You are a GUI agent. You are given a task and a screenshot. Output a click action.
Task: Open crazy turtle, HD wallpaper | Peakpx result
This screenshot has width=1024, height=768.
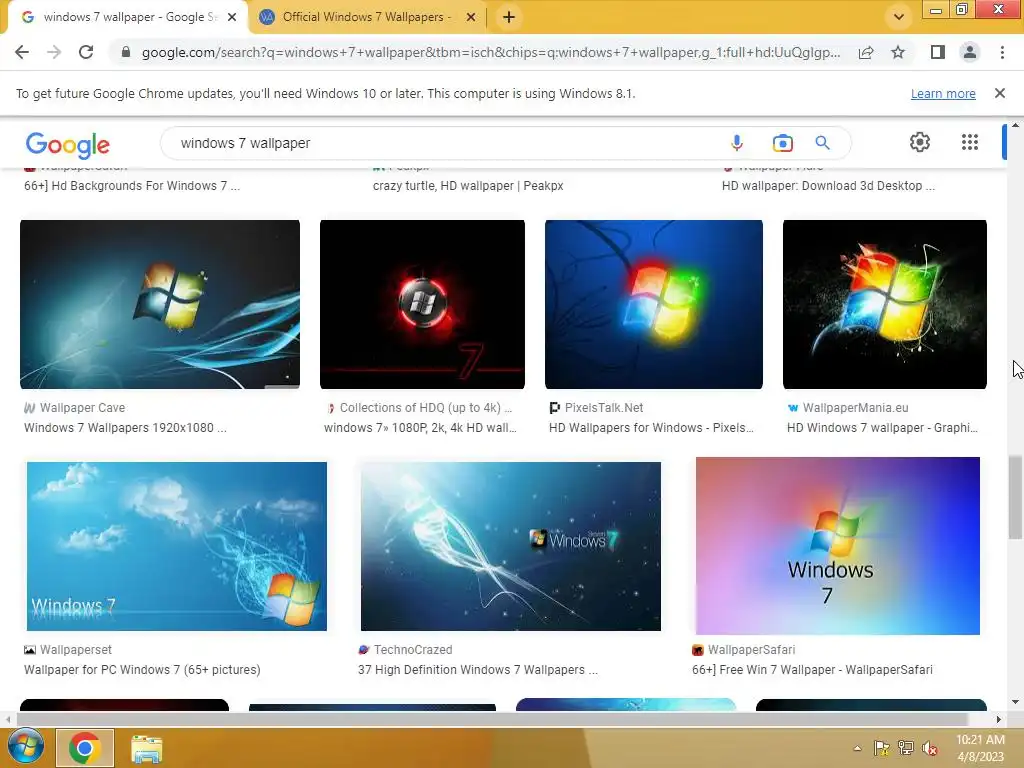coord(468,185)
